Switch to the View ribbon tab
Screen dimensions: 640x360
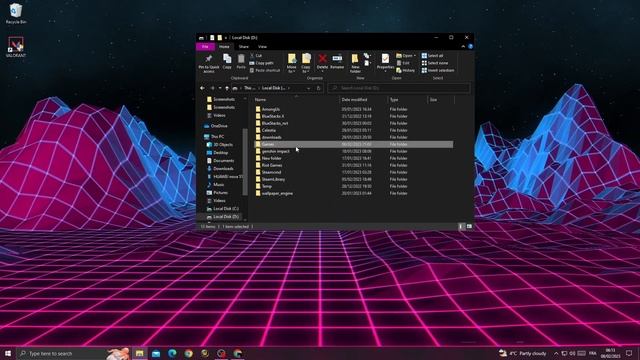click(x=262, y=47)
